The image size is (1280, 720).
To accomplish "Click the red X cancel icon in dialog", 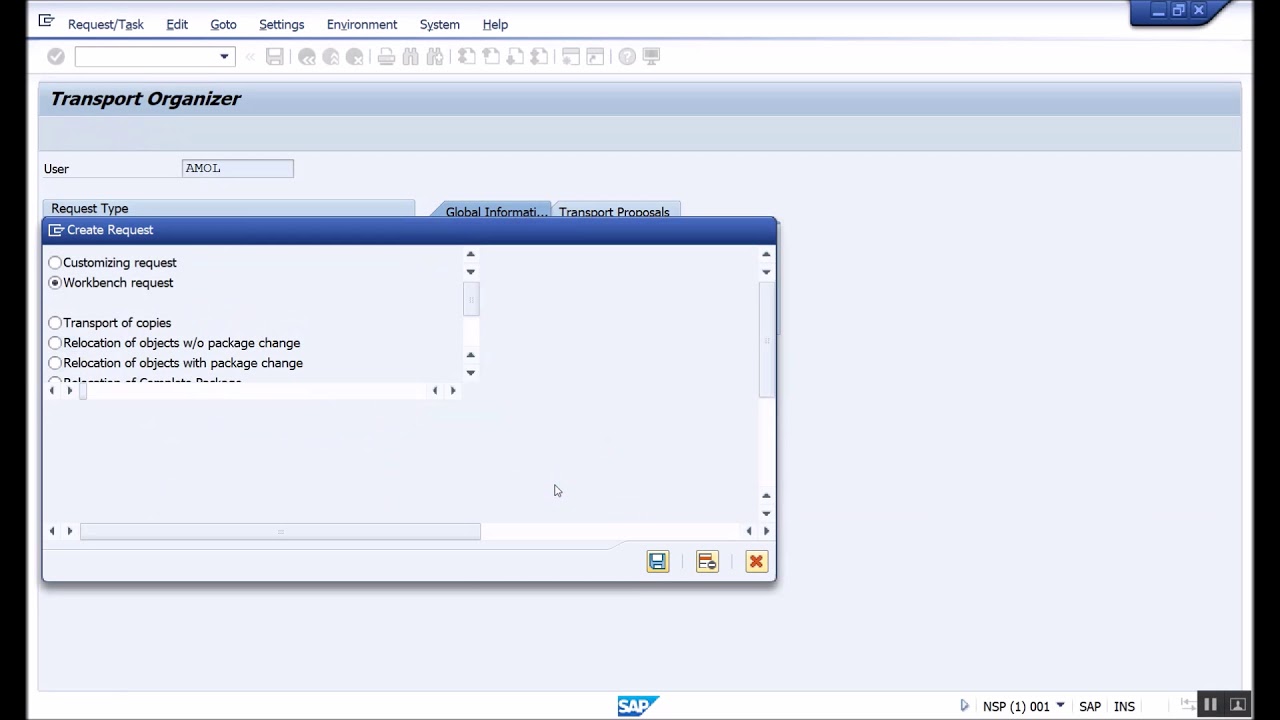I will click(x=756, y=562).
